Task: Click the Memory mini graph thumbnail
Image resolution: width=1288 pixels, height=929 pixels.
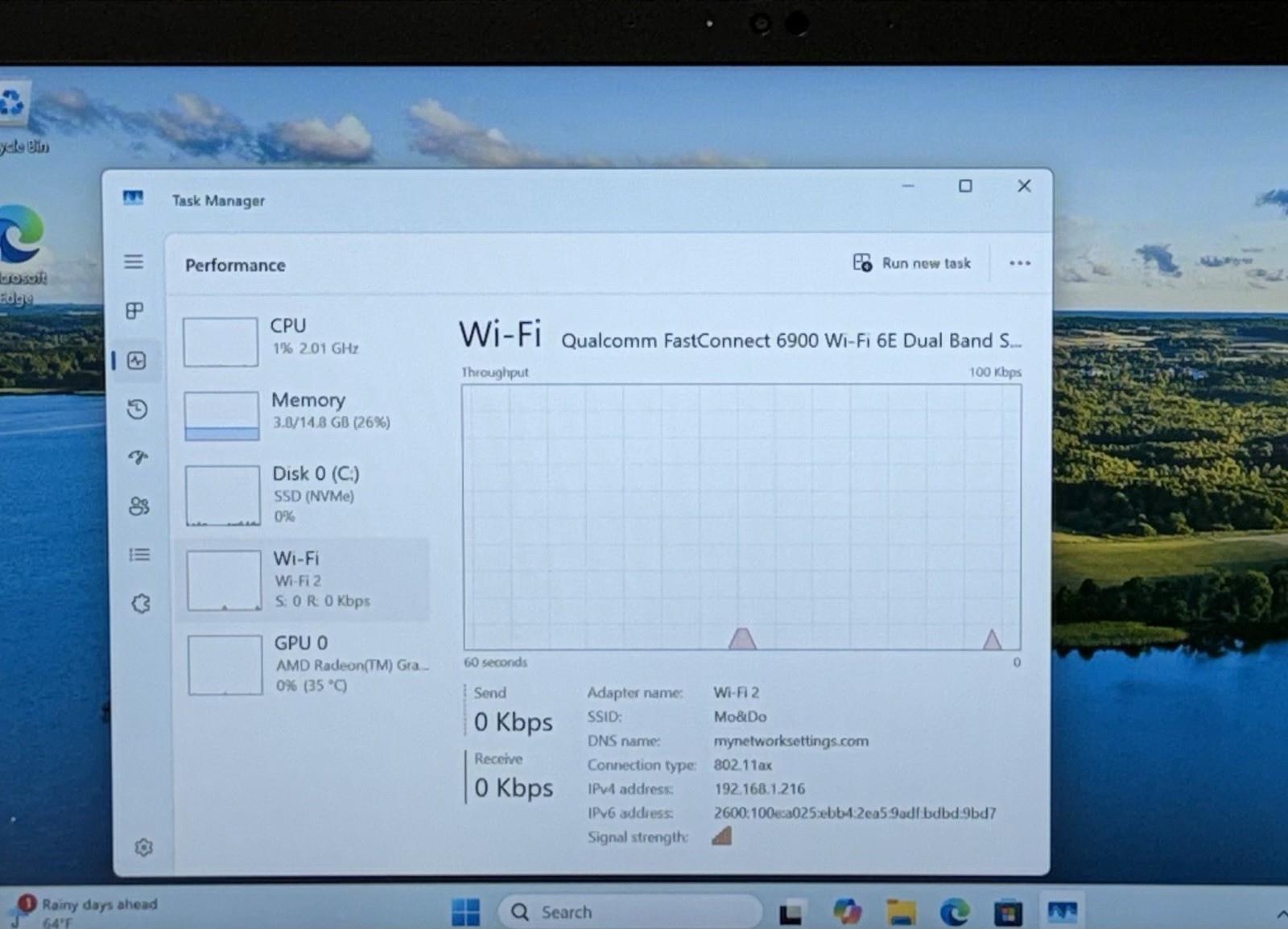Action: 221,416
